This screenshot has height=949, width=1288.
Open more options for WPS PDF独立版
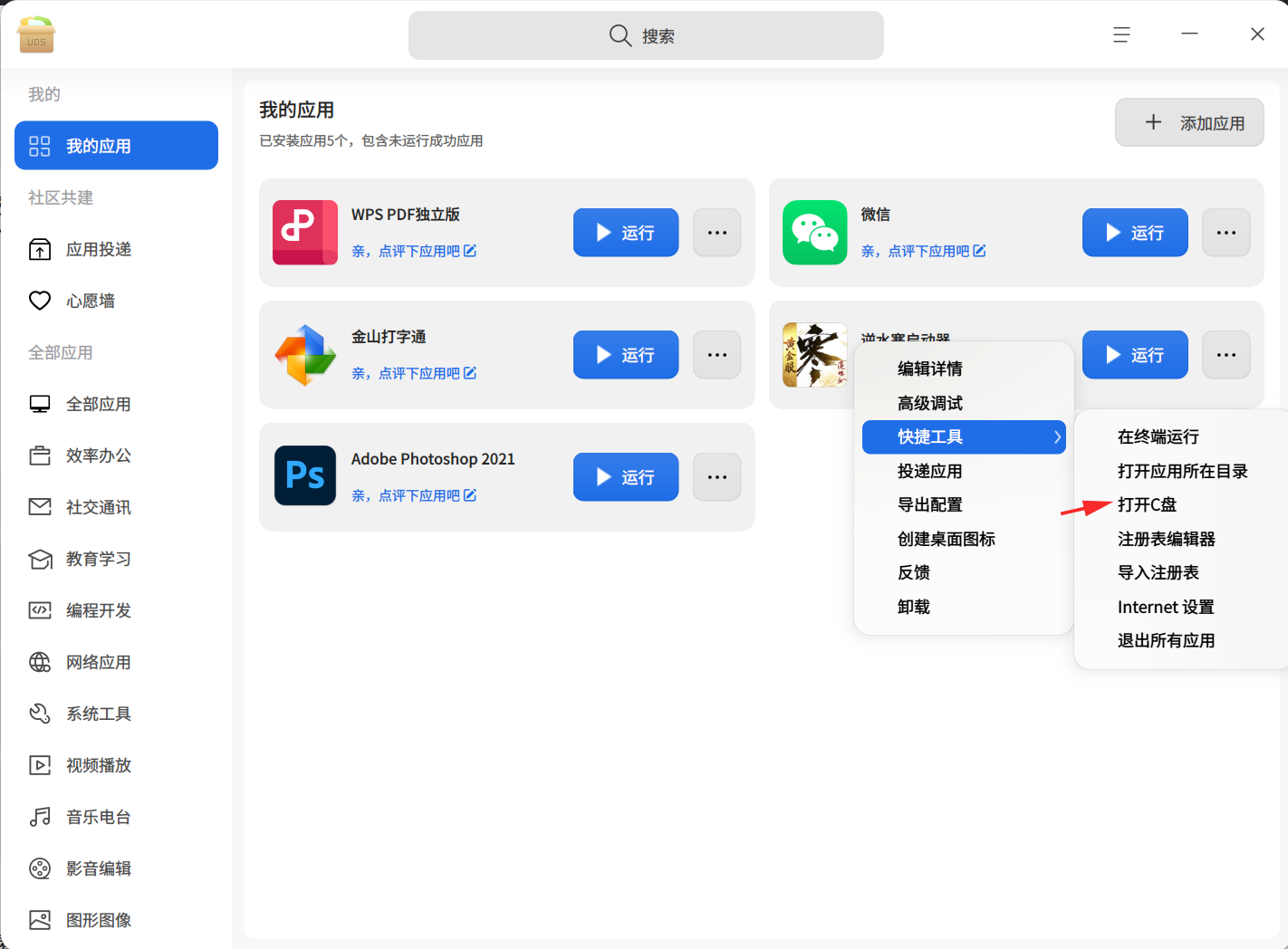click(717, 233)
